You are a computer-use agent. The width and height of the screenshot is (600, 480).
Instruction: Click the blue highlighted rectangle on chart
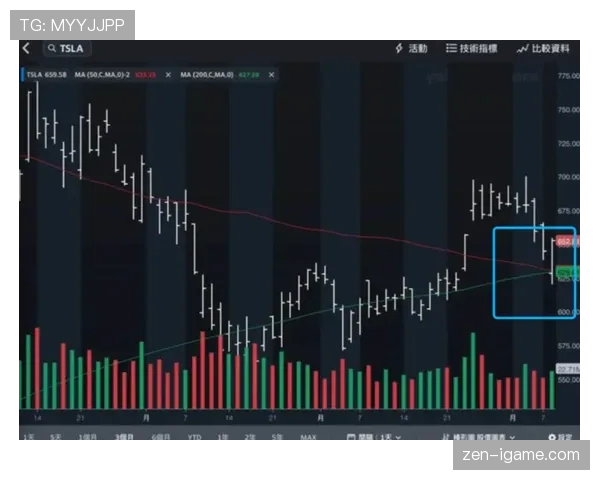tap(534, 272)
